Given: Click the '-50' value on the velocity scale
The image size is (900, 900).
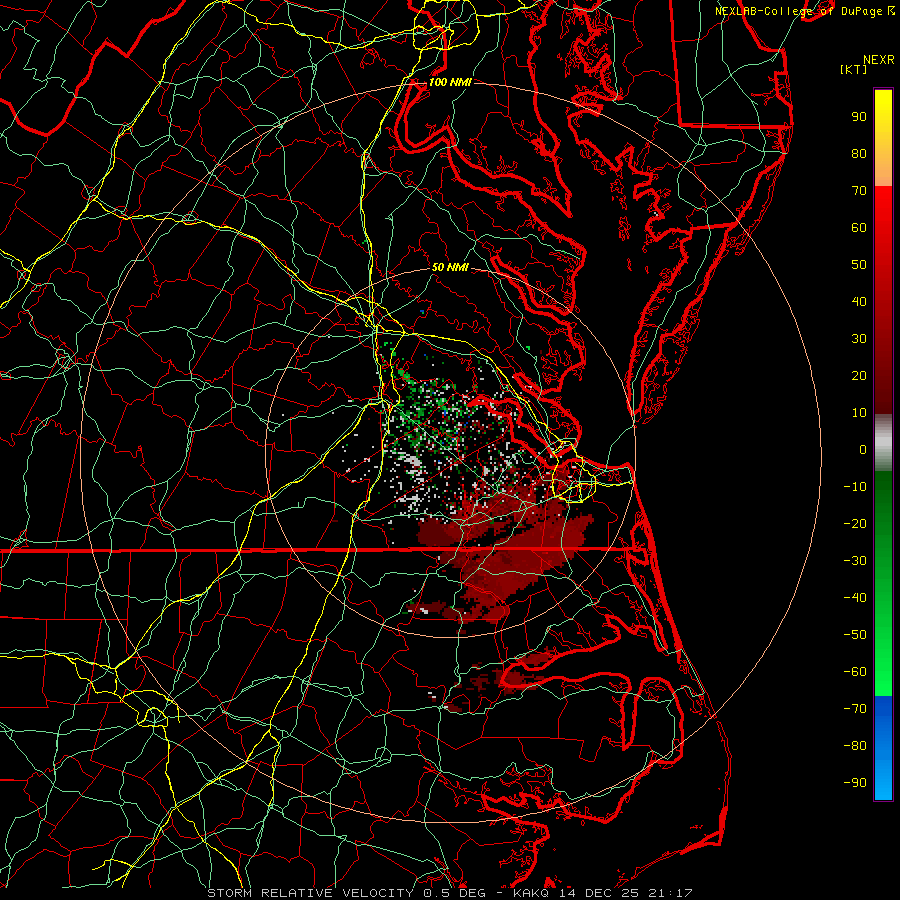Looking at the screenshot, I should [855, 635].
